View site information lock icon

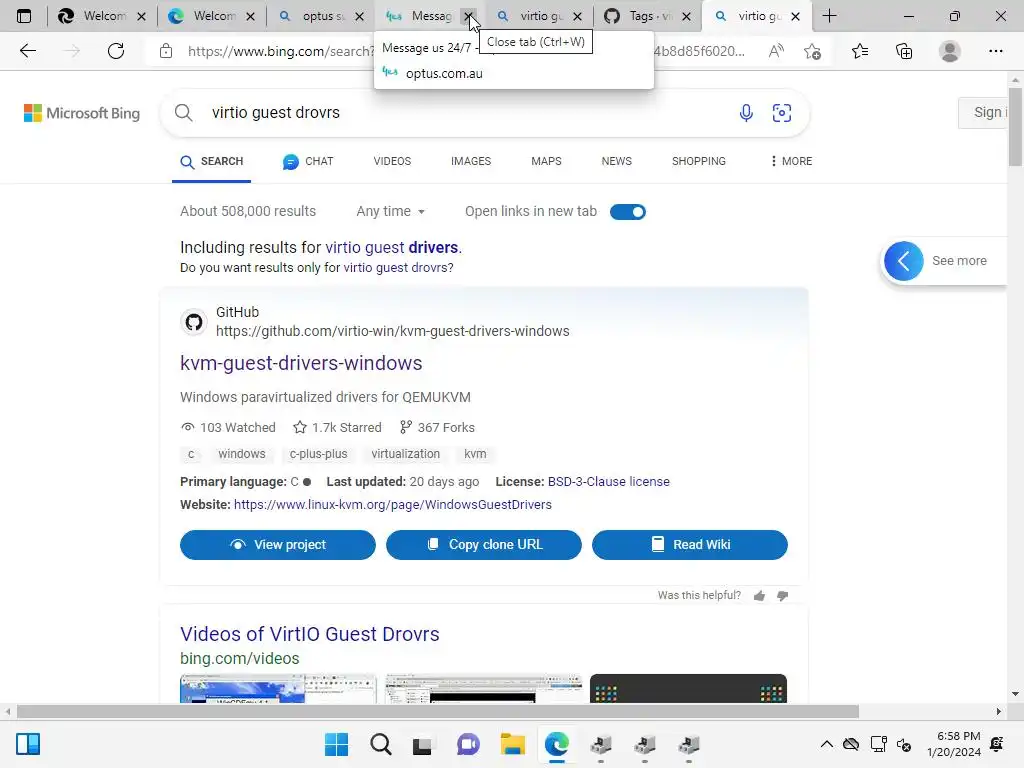[166, 51]
